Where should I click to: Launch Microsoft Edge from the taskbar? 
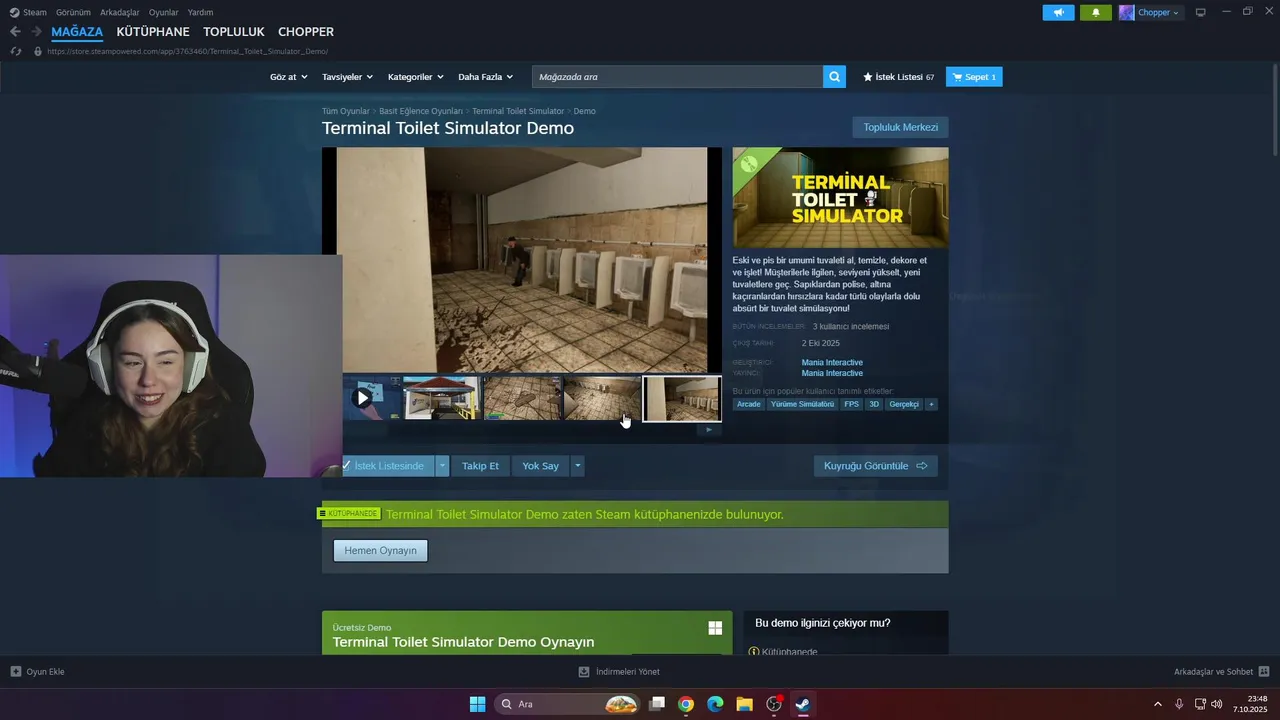click(715, 704)
